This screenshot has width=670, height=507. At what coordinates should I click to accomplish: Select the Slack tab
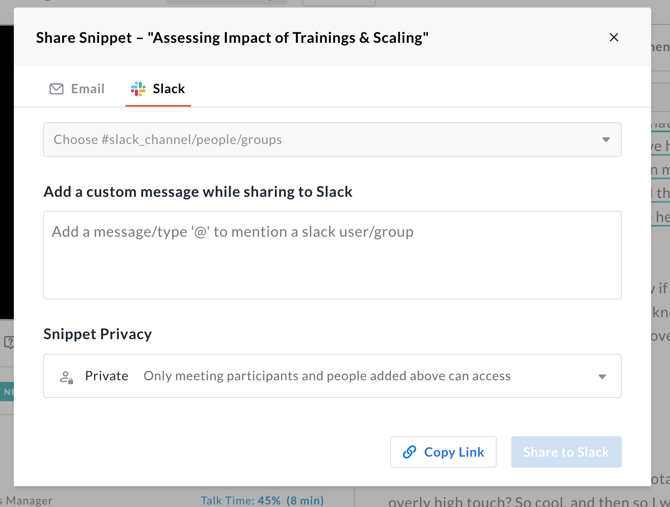pyautogui.click(x=158, y=89)
